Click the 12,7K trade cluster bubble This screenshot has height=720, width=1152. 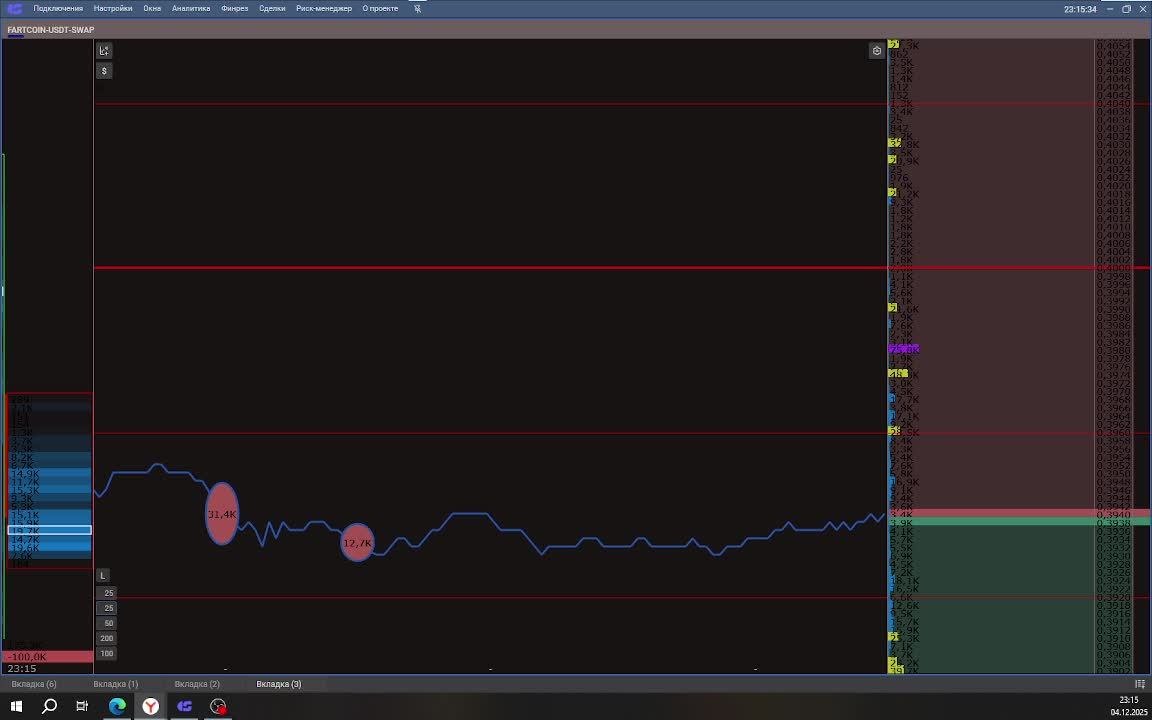[358, 543]
